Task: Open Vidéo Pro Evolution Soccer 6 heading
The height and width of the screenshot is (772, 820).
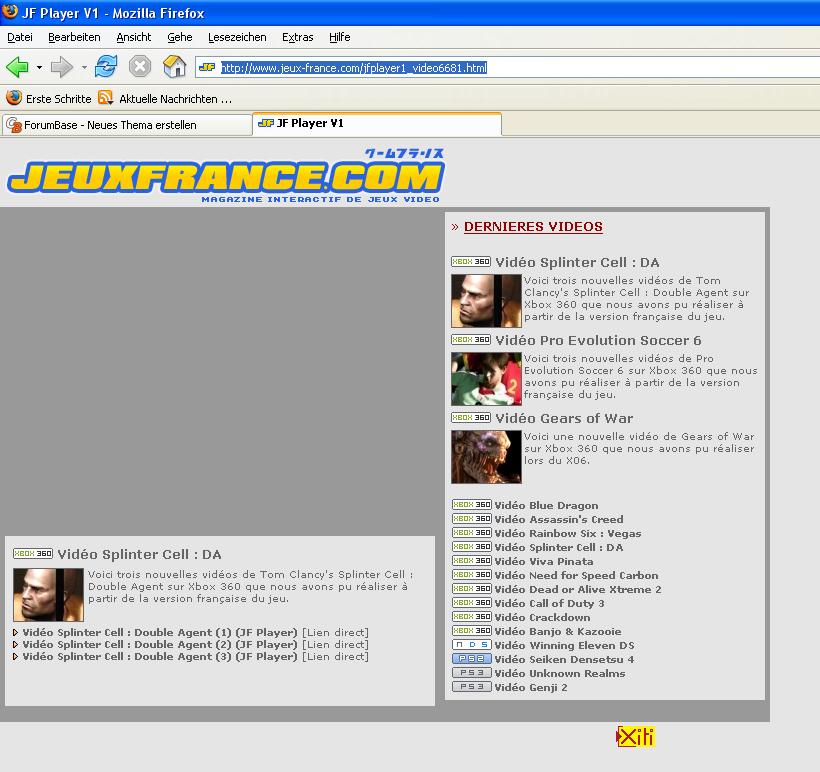Action: (598, 340)
